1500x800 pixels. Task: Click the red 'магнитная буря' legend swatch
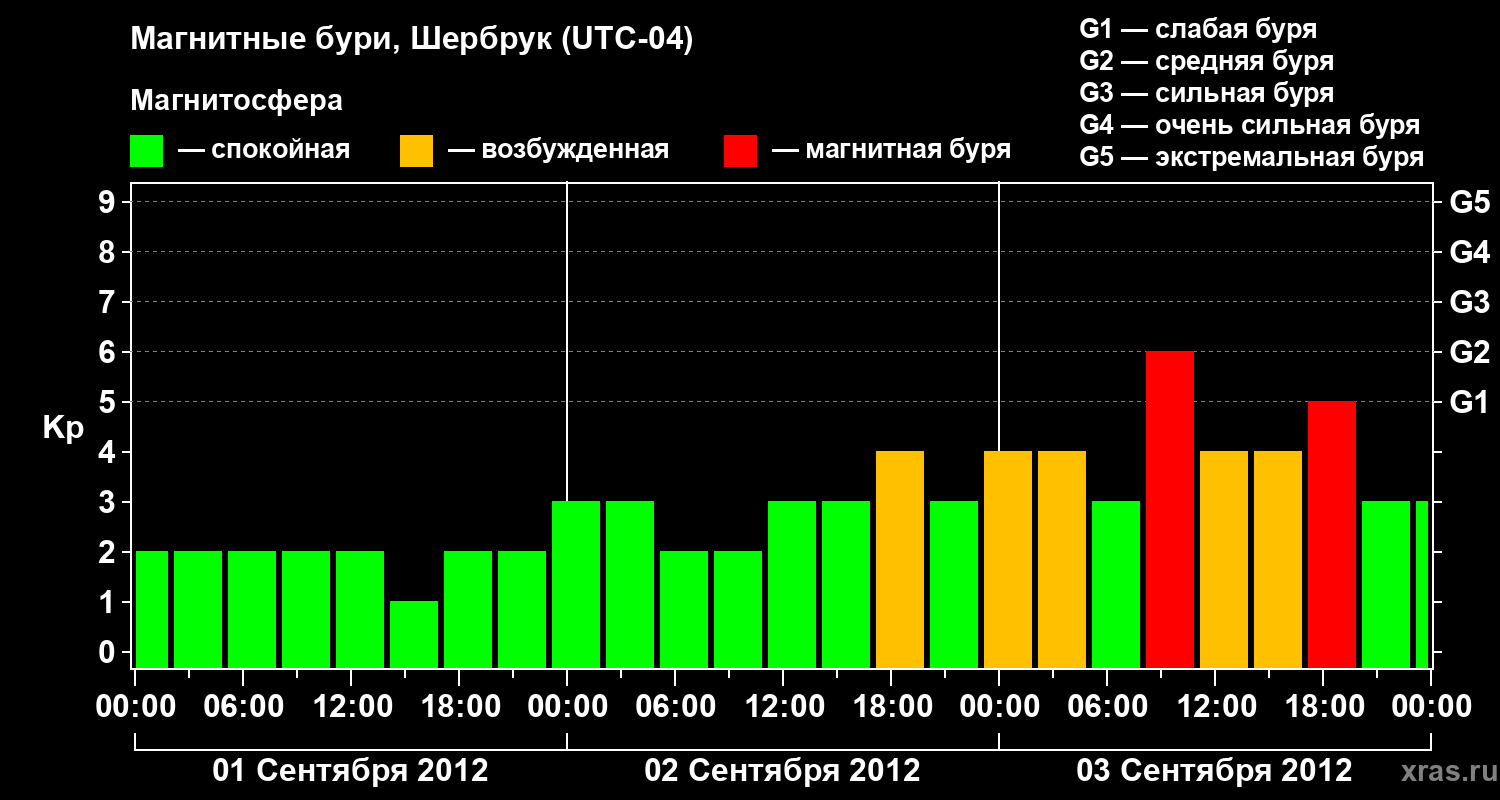coord(740,151)
